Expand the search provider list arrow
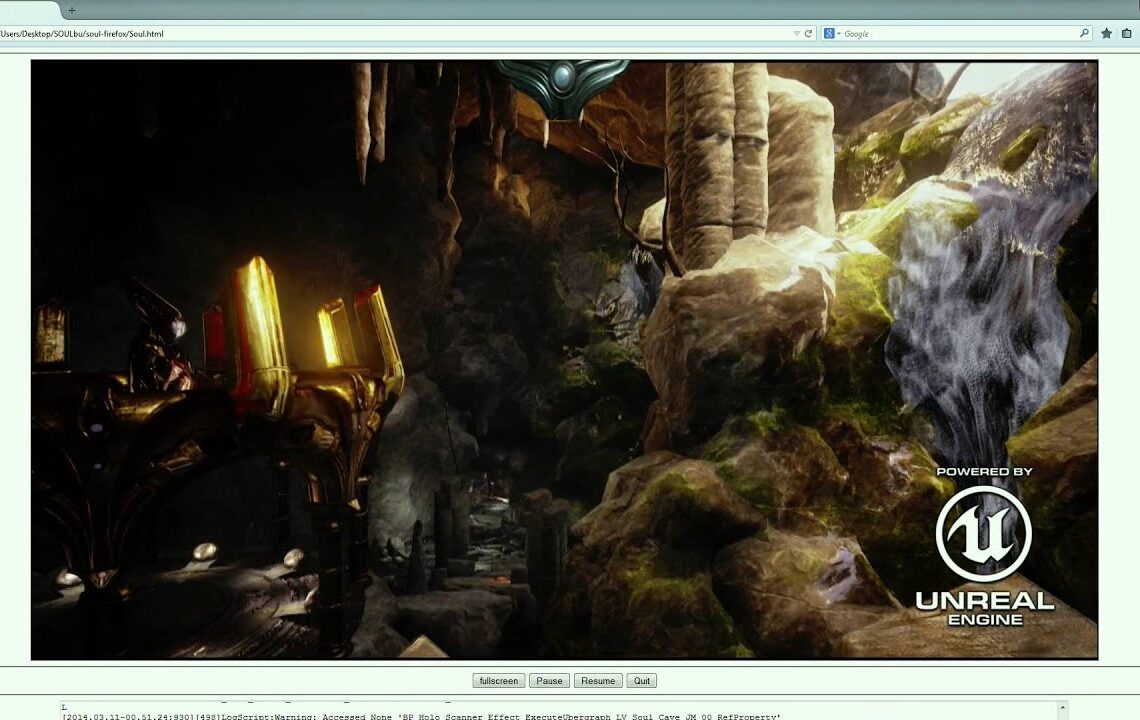Image resolution: width=1140 pixels, height=720 pixels. (838, 33)
